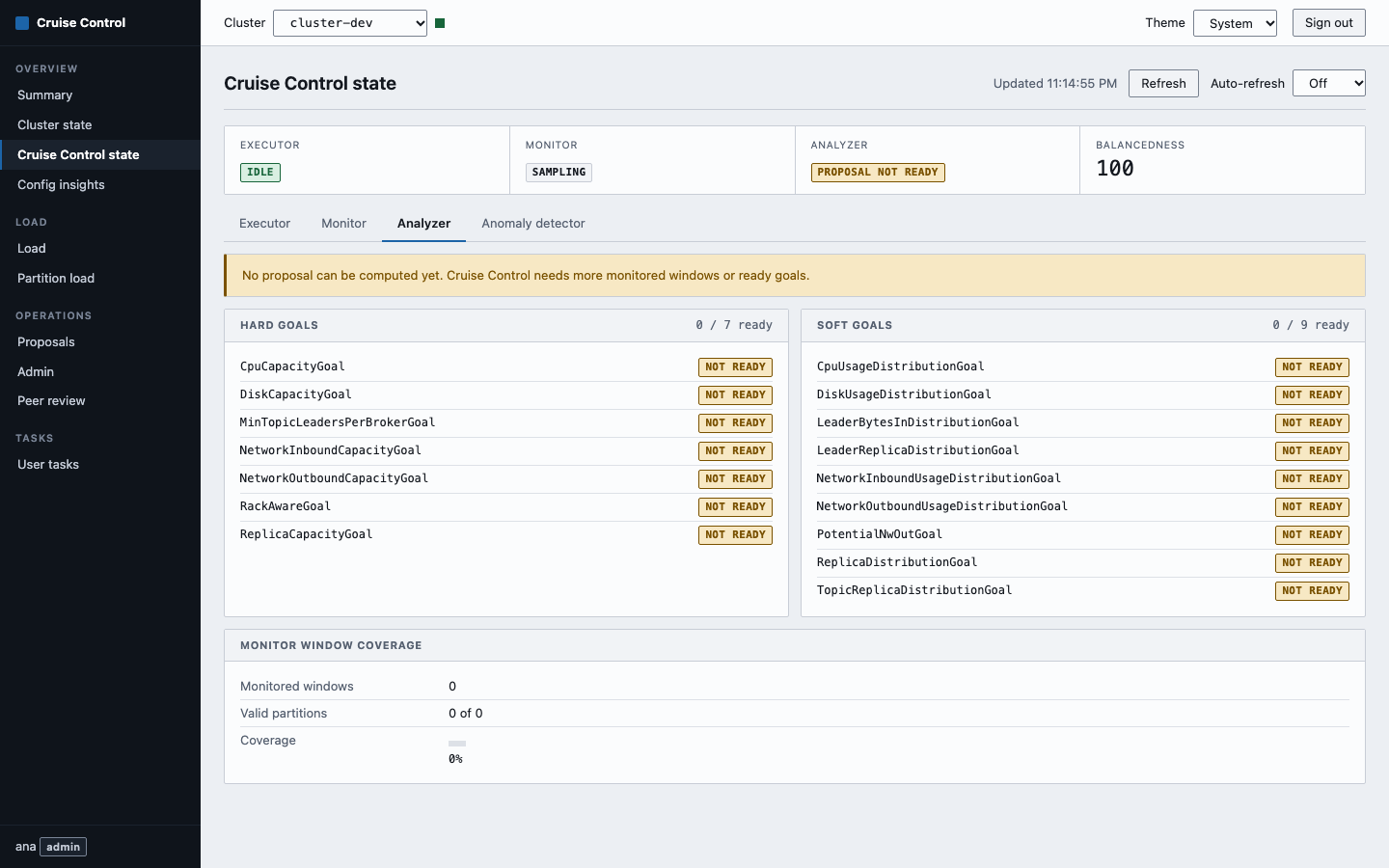
Task: Click the admin role badge next to ana
Action: pos(64,847)
